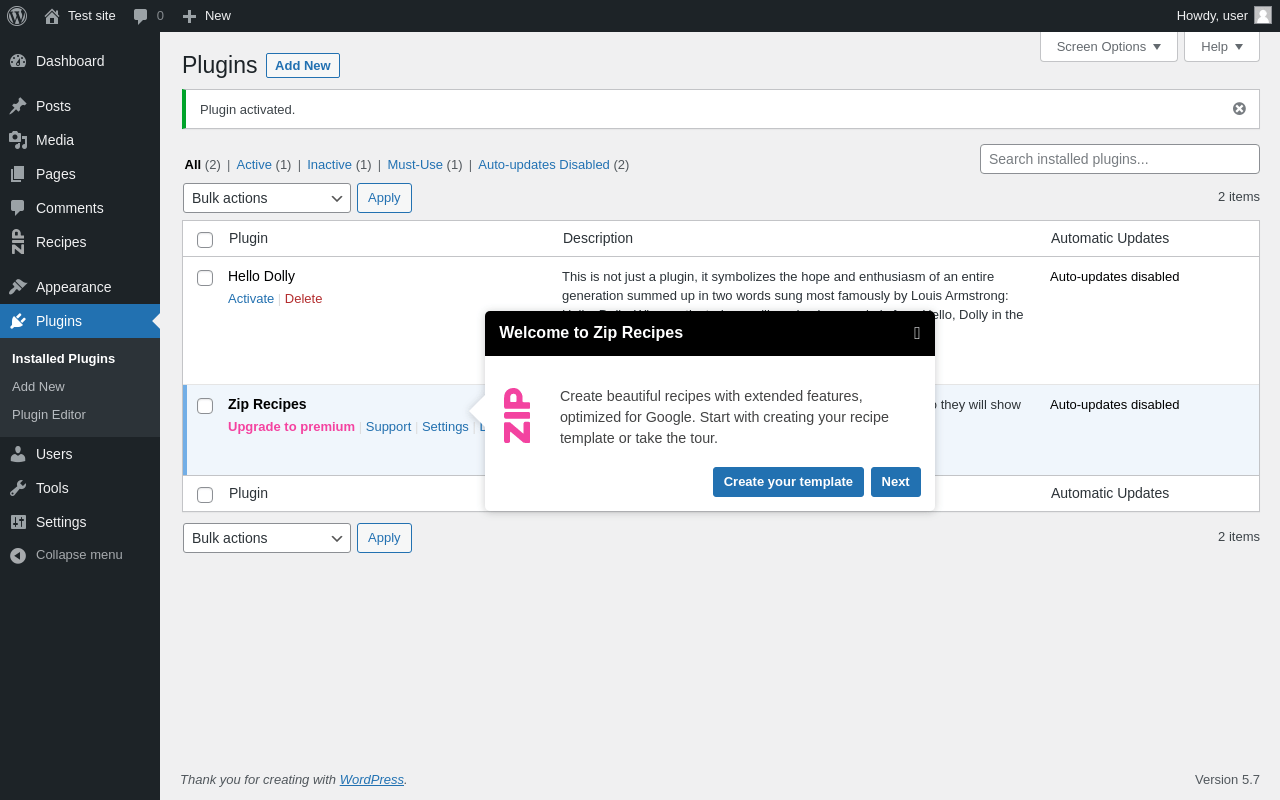Activate the Hello Dolly plugin
Image resolution: width=1280 pixels, height=800 pixels.
(x=251, y=299)
